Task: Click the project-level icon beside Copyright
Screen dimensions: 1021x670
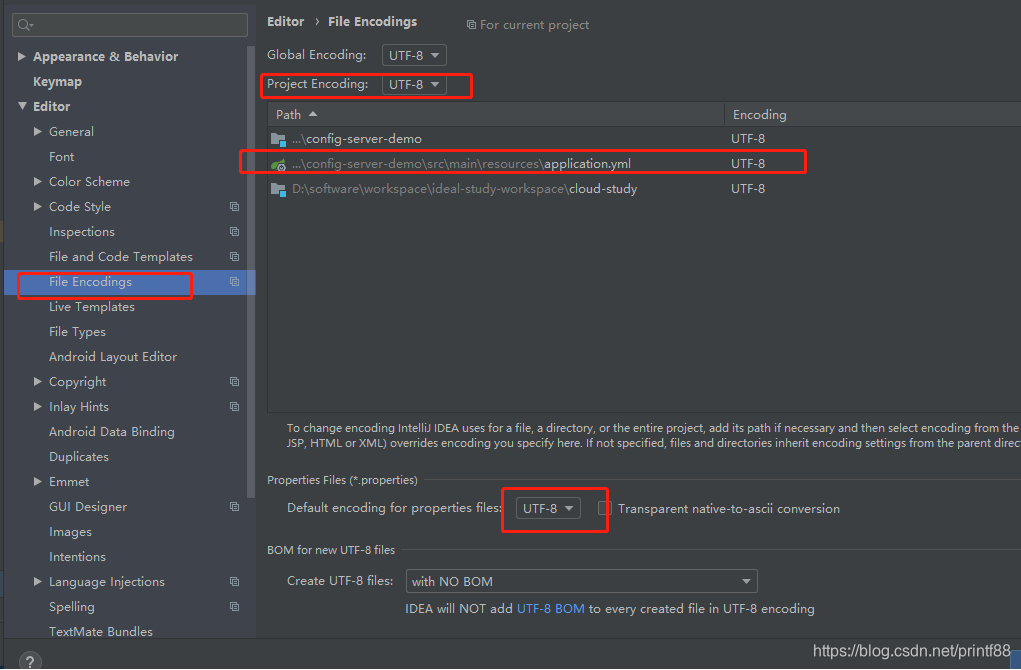Action: (x=234, y=382)
